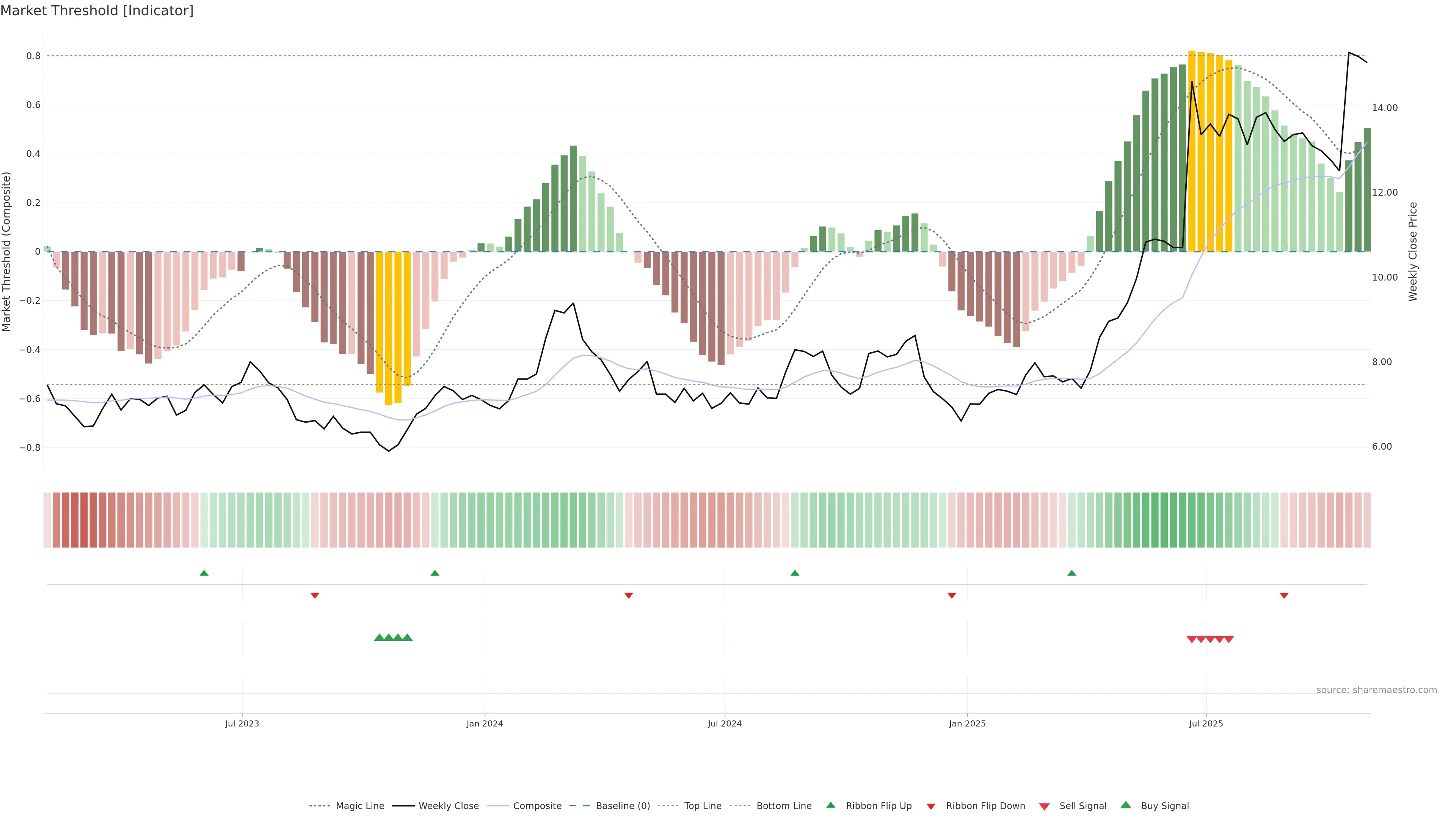Click the Sell Signal legend item
This screenshot has width=1456, height=819.
click(1083, 806)
